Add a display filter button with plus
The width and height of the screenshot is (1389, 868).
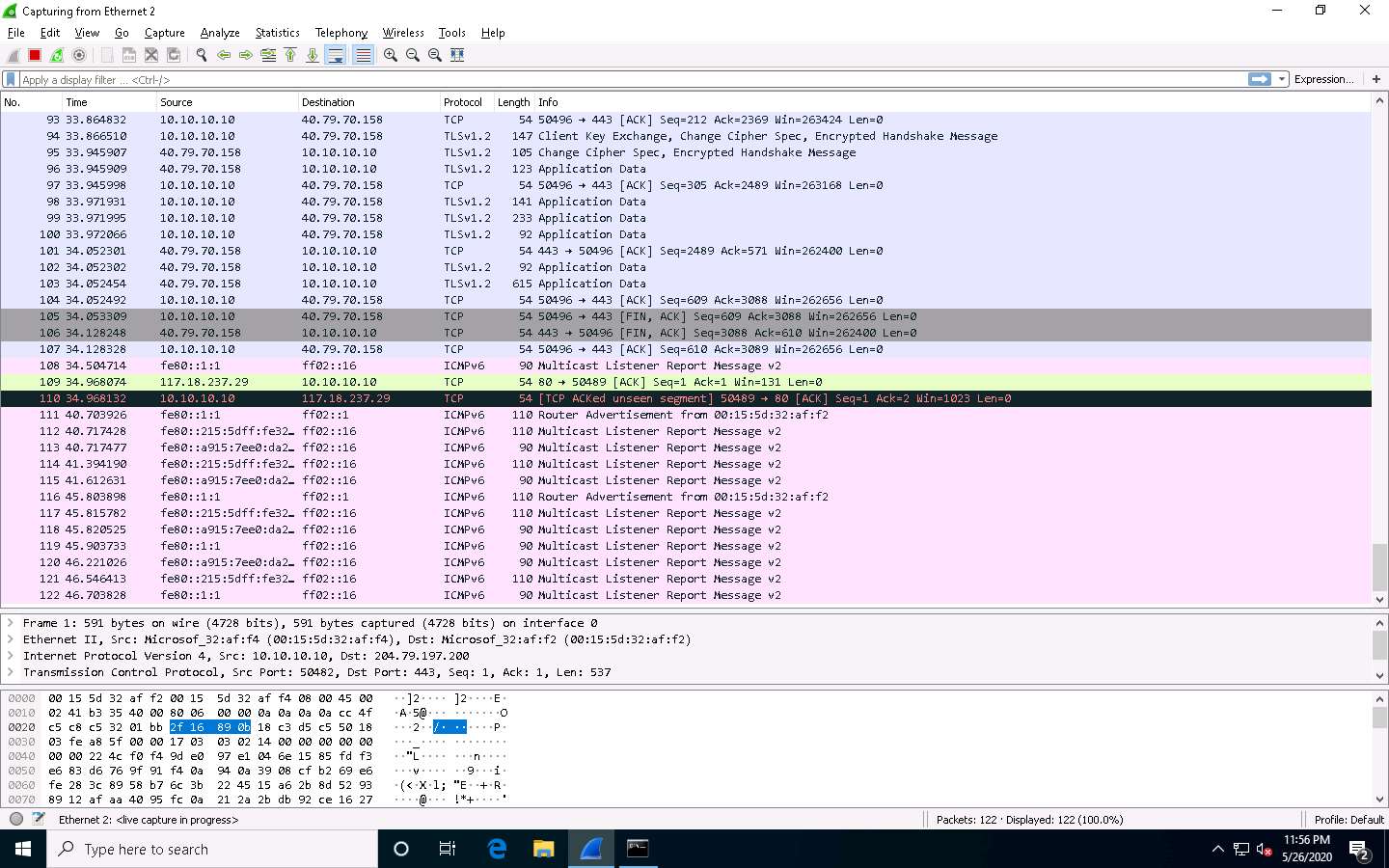coord(1376,79)
